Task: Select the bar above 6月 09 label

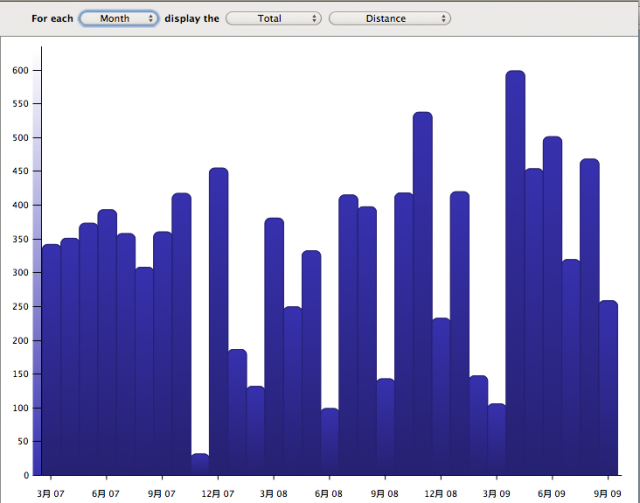Action: point(552,306)
